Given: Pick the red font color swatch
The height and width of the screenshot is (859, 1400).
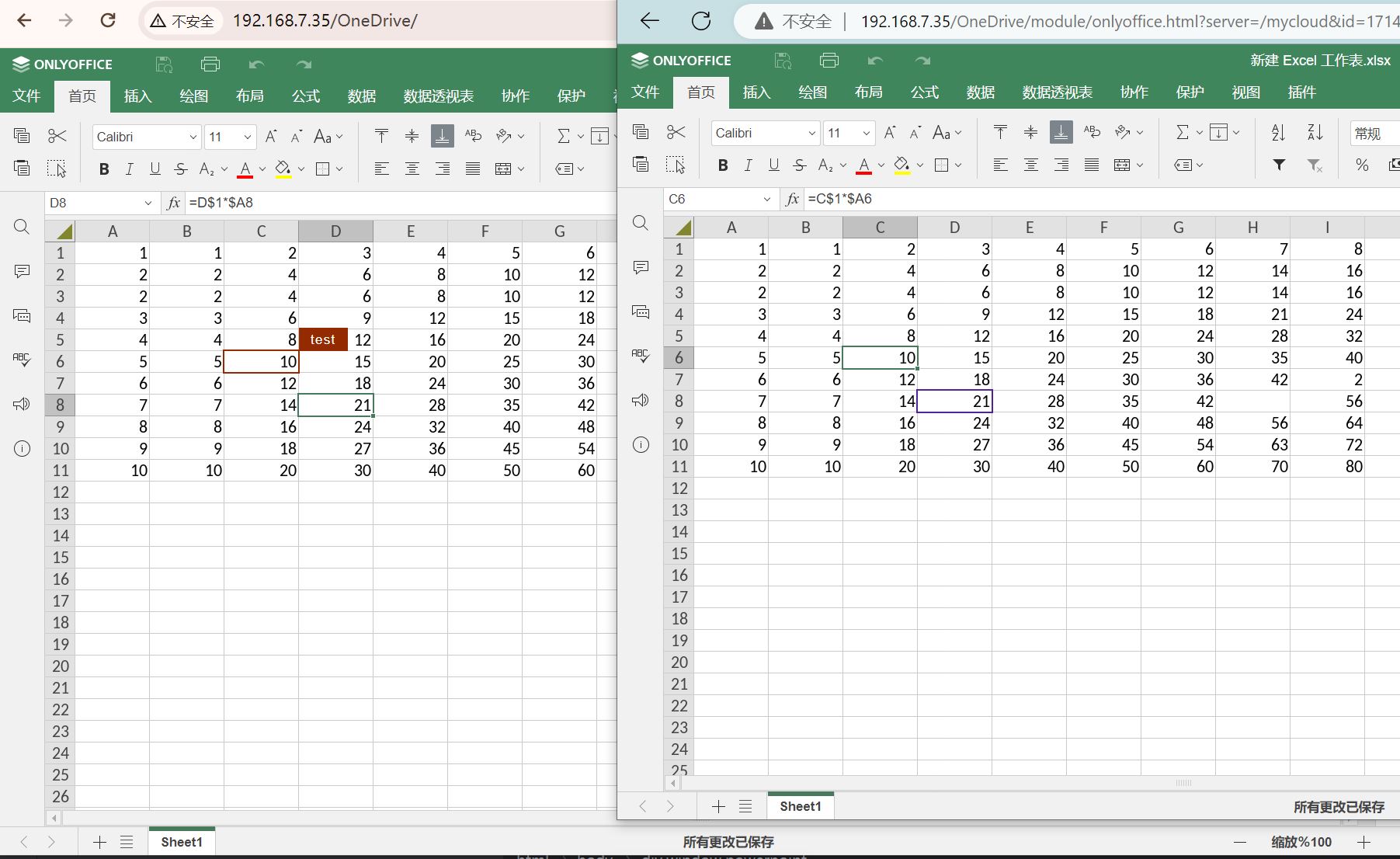Looking at the screenshot, I should (x=863, y=165).
